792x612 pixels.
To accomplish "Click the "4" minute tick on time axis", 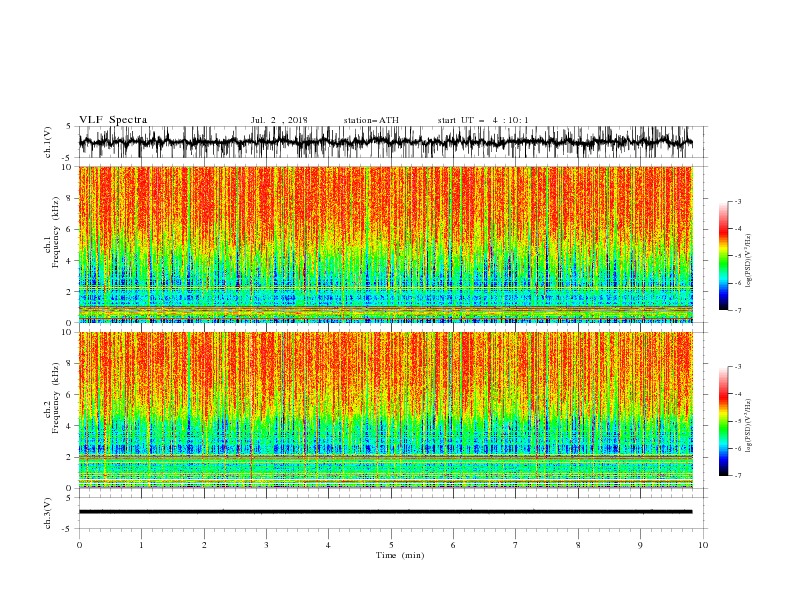I will pos(328,545).
